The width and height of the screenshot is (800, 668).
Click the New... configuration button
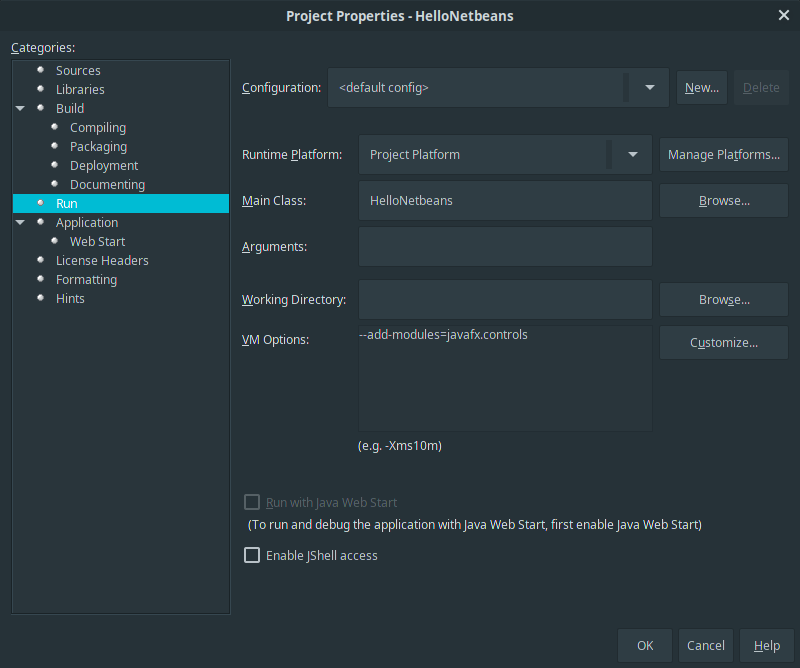coord(701,88)
